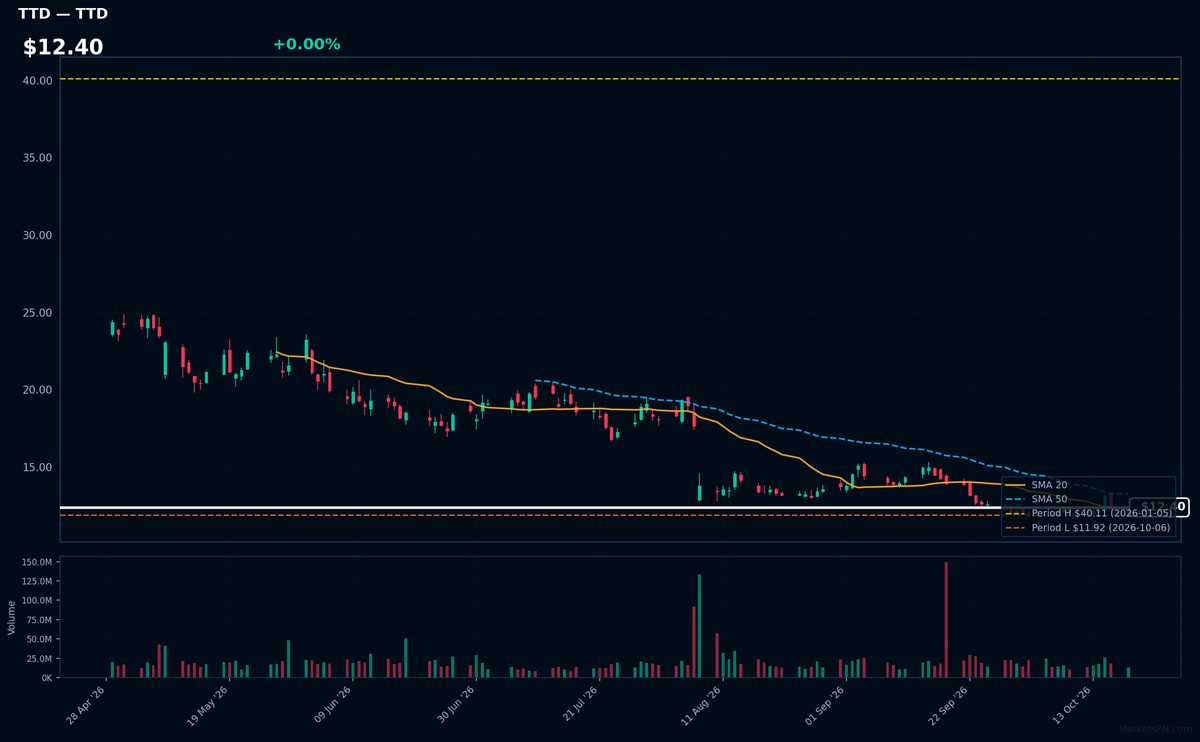Click the tallest red volume bar
This screenshot has width=1200, height=742.
pos(946,620)
